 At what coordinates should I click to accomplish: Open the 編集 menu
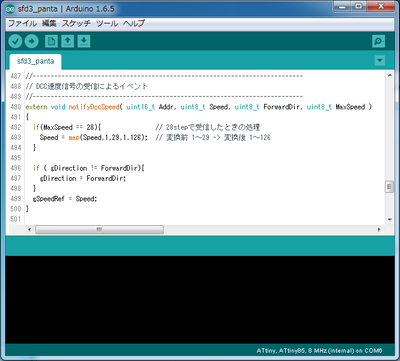pos(49,23)
